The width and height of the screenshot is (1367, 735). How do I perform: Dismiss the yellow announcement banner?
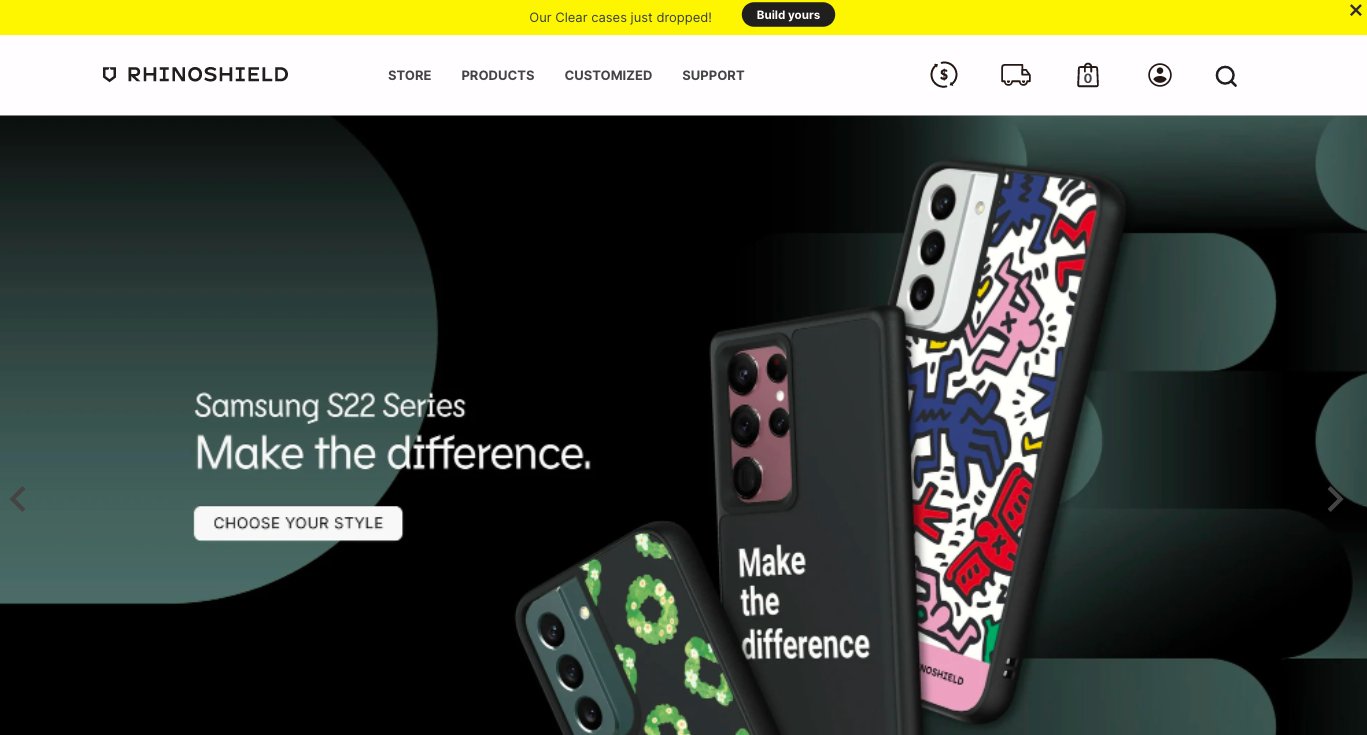pyautogui.click(x=1355, y=11)
